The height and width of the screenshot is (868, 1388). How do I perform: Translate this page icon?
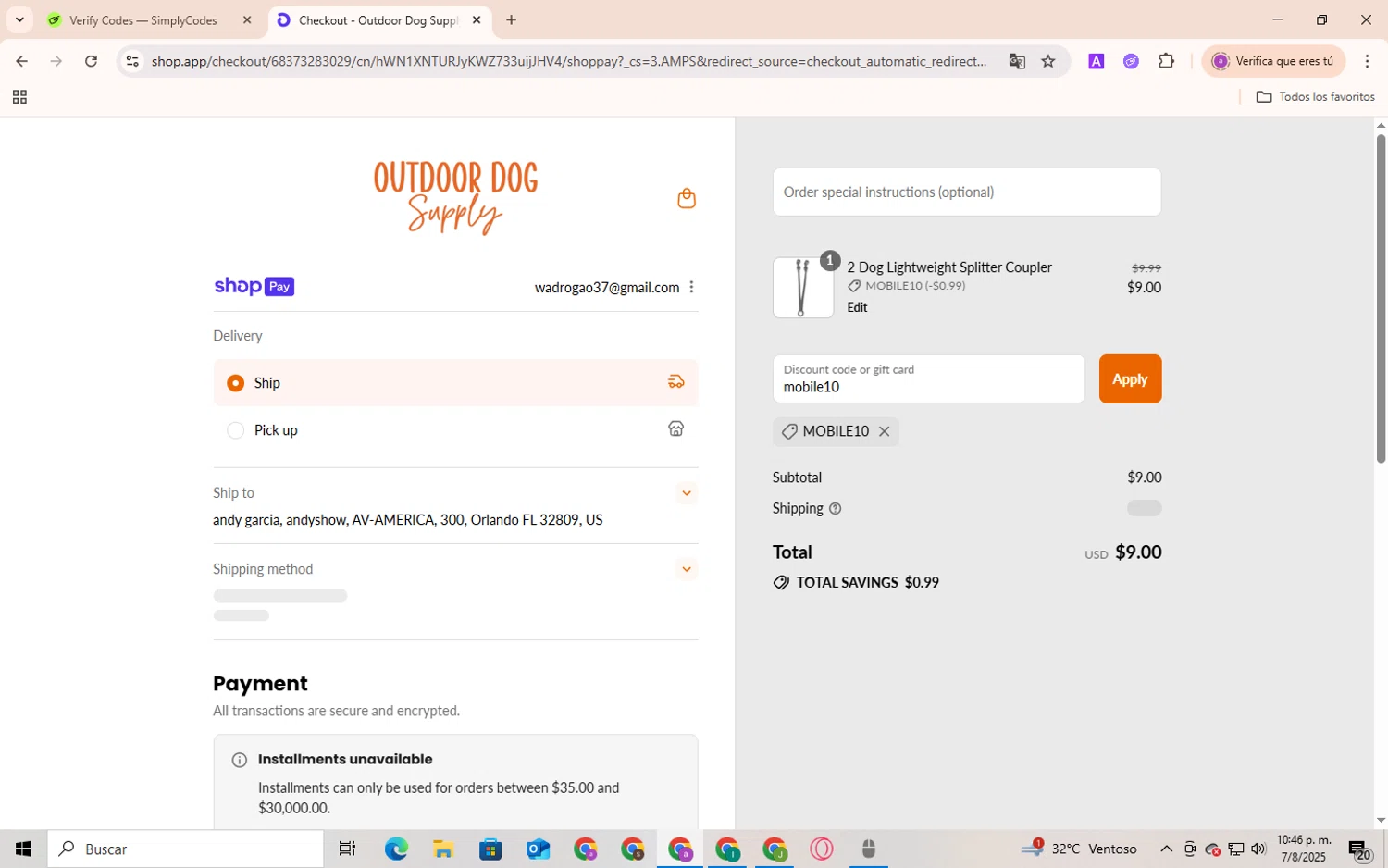(x=1017, y=61)
